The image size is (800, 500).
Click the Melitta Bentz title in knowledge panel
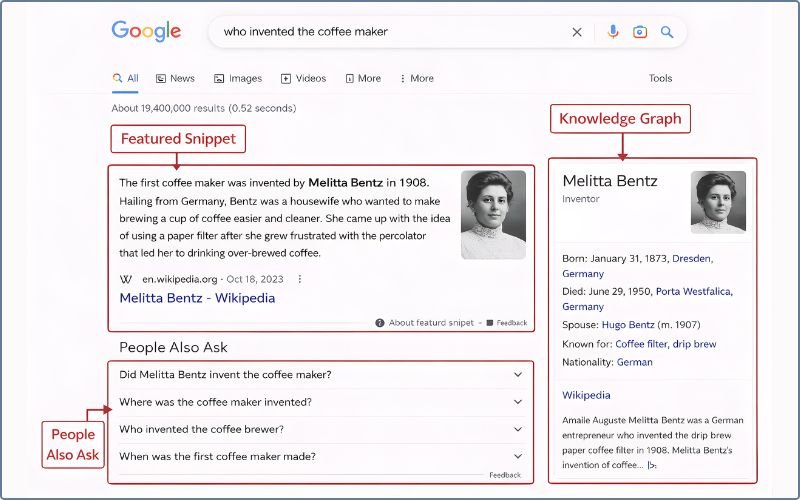(x=610, y=181)
